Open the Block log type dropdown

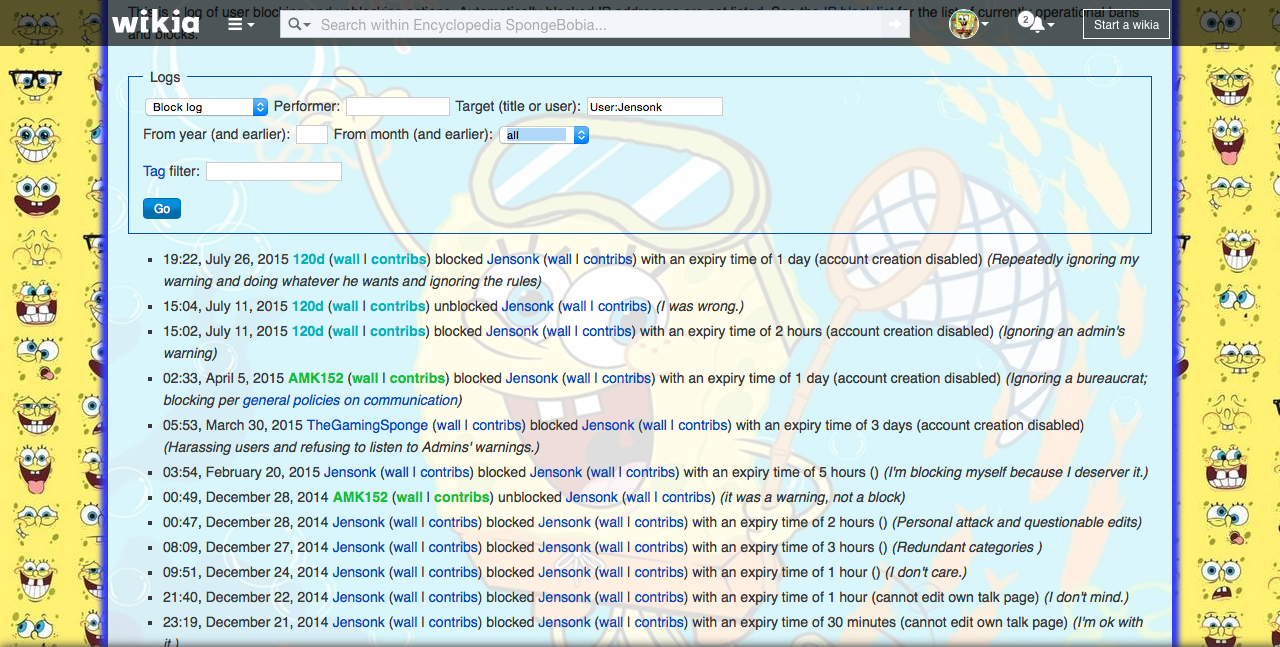point(206,107)
